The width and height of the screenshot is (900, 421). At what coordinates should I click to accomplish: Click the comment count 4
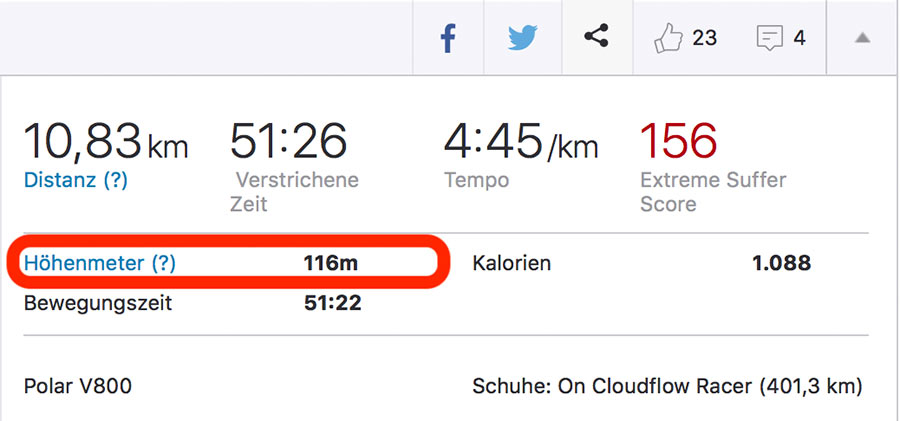(x=799, y=39)
